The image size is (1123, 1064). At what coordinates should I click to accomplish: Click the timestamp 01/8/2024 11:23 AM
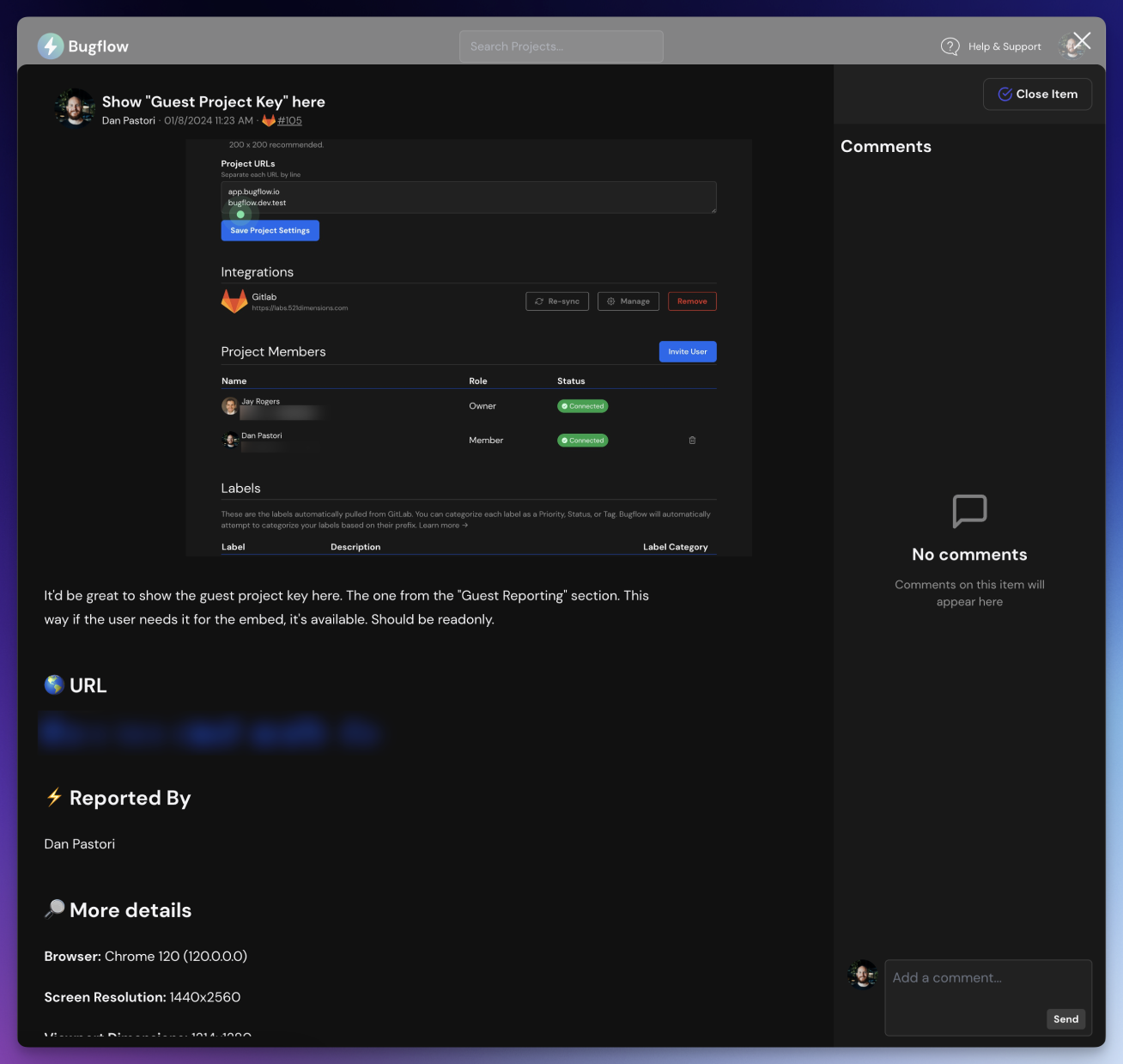tap(209, 121)
